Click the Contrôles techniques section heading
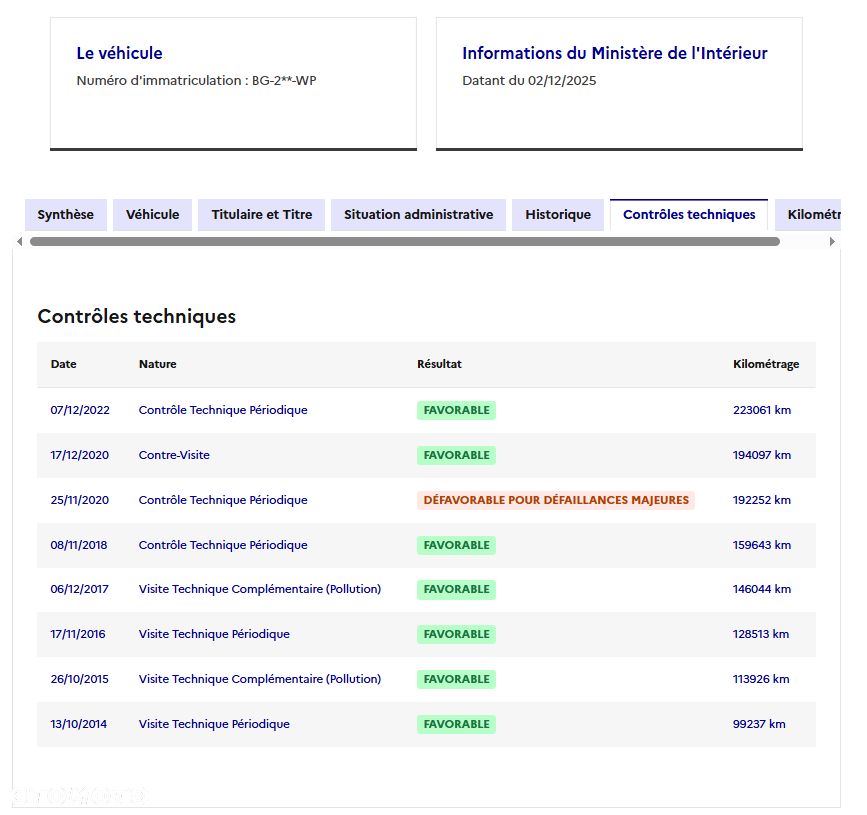Screen dimensions: 867x815 pos(137,316)
